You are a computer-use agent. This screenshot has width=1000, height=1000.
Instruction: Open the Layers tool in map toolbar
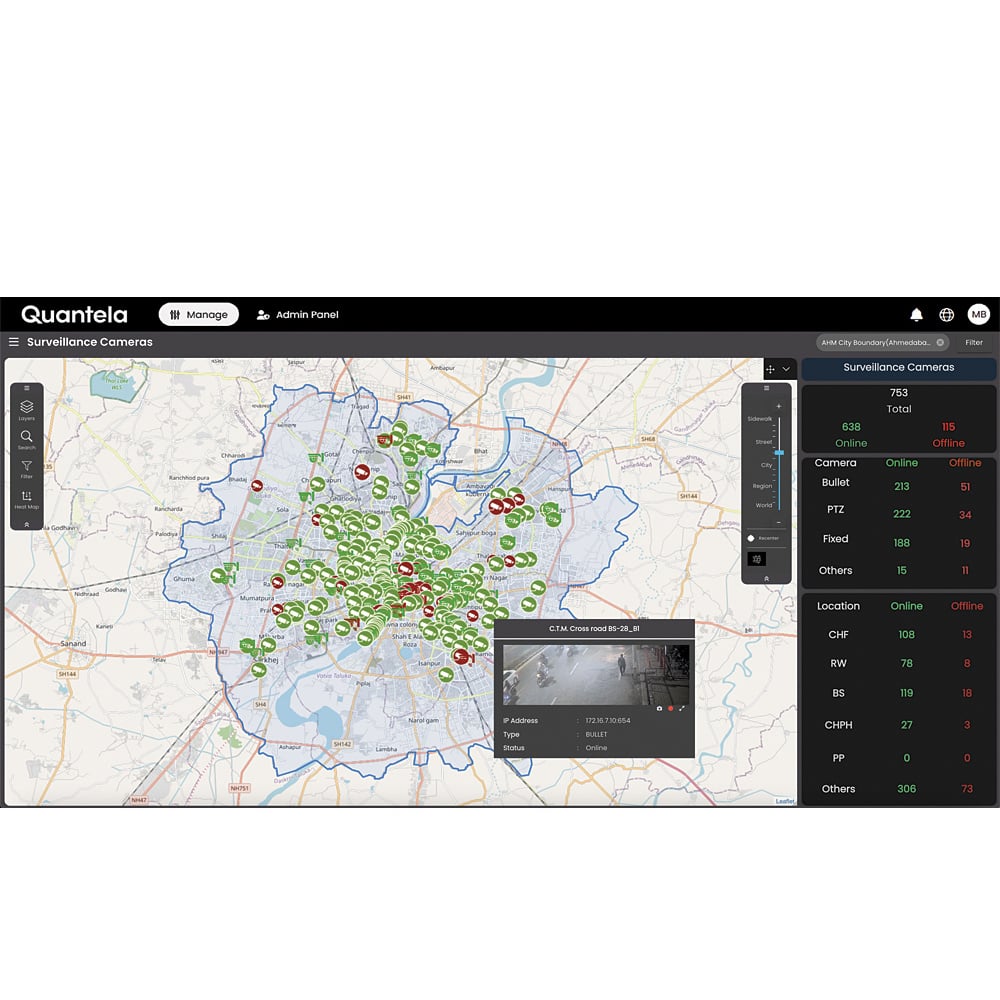[x=27, y=408]
